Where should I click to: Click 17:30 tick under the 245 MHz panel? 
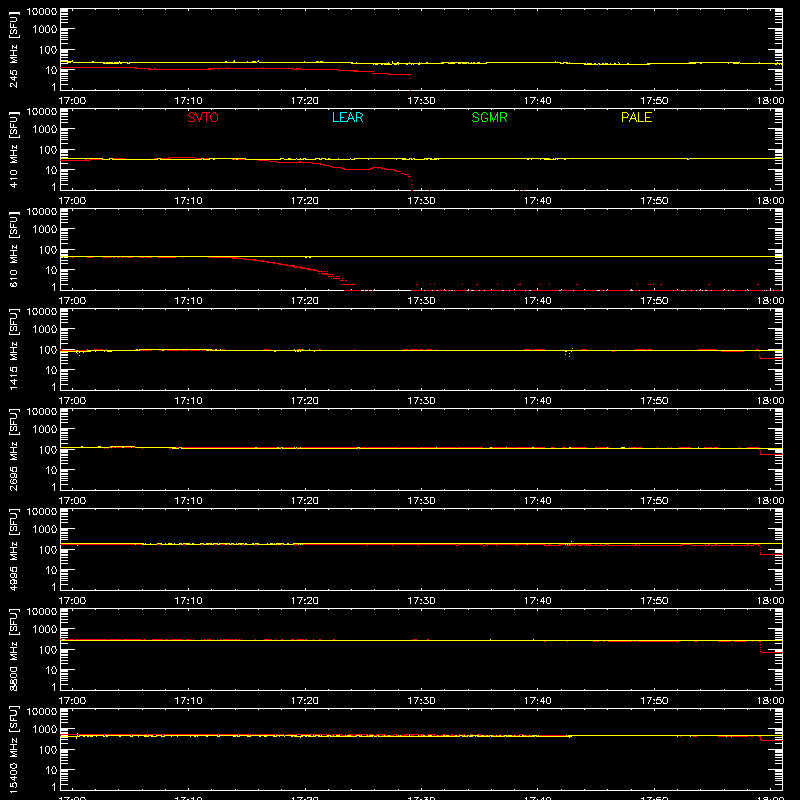[x=421, y=101]
